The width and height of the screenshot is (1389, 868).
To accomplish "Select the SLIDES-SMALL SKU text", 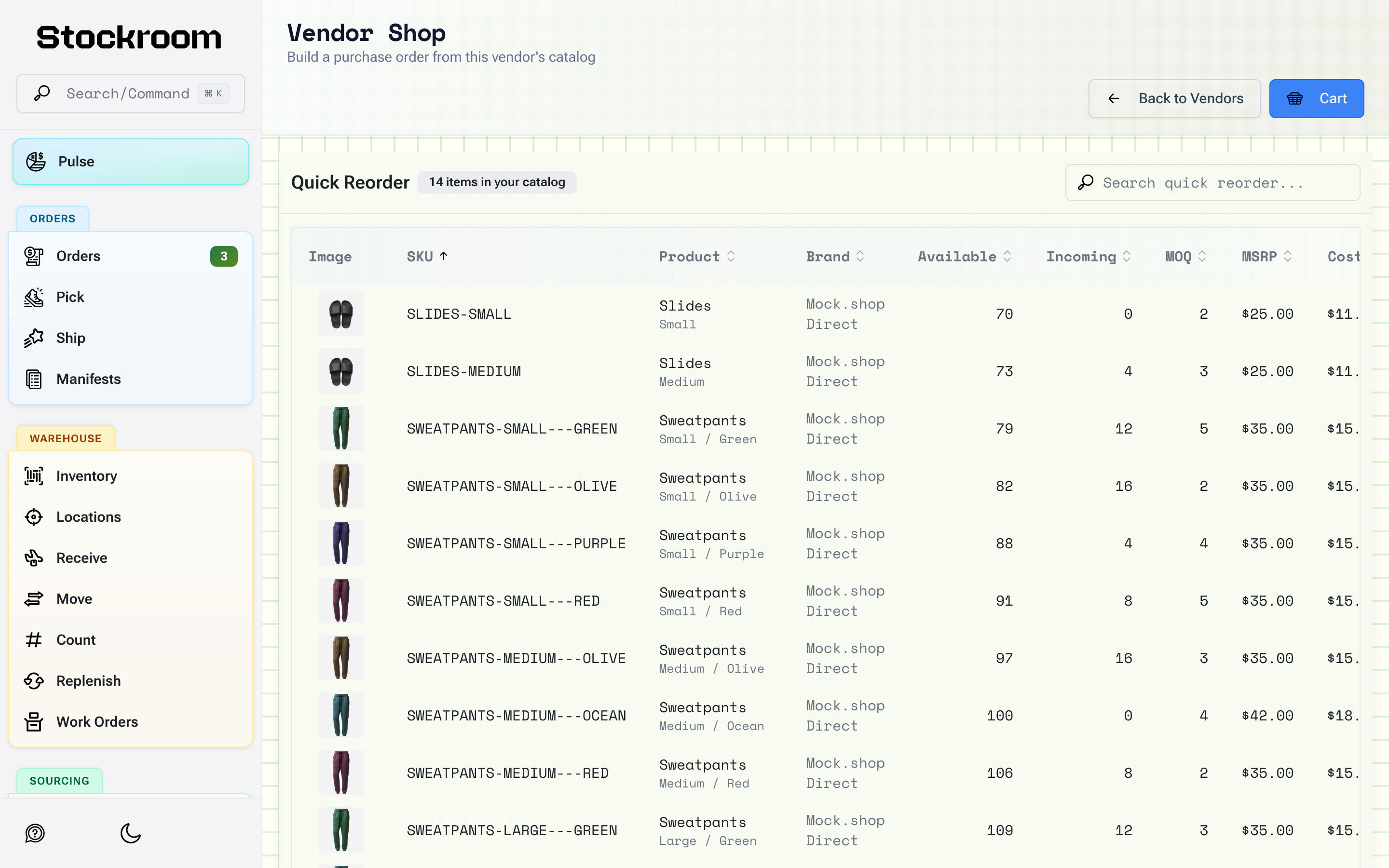I will pyautogui.click(x=459, y=314).
